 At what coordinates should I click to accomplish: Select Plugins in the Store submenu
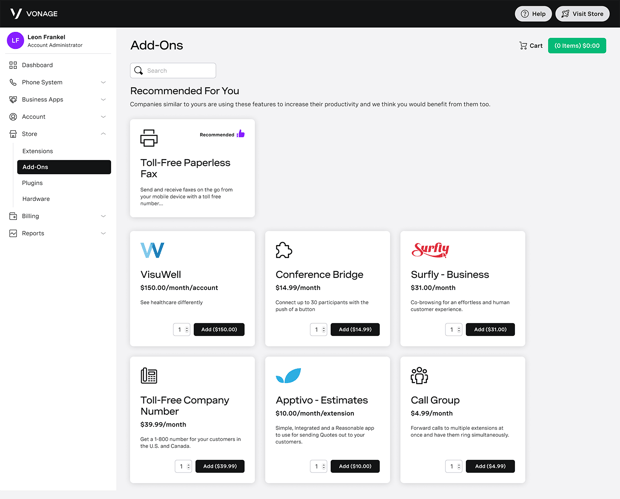click(32, 183)
